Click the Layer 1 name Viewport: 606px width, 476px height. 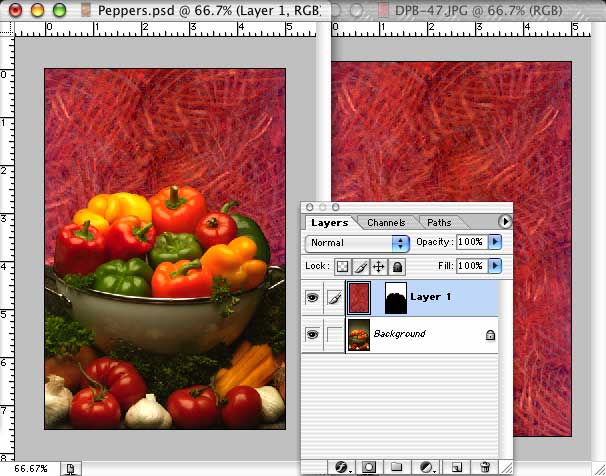(431, 297)
